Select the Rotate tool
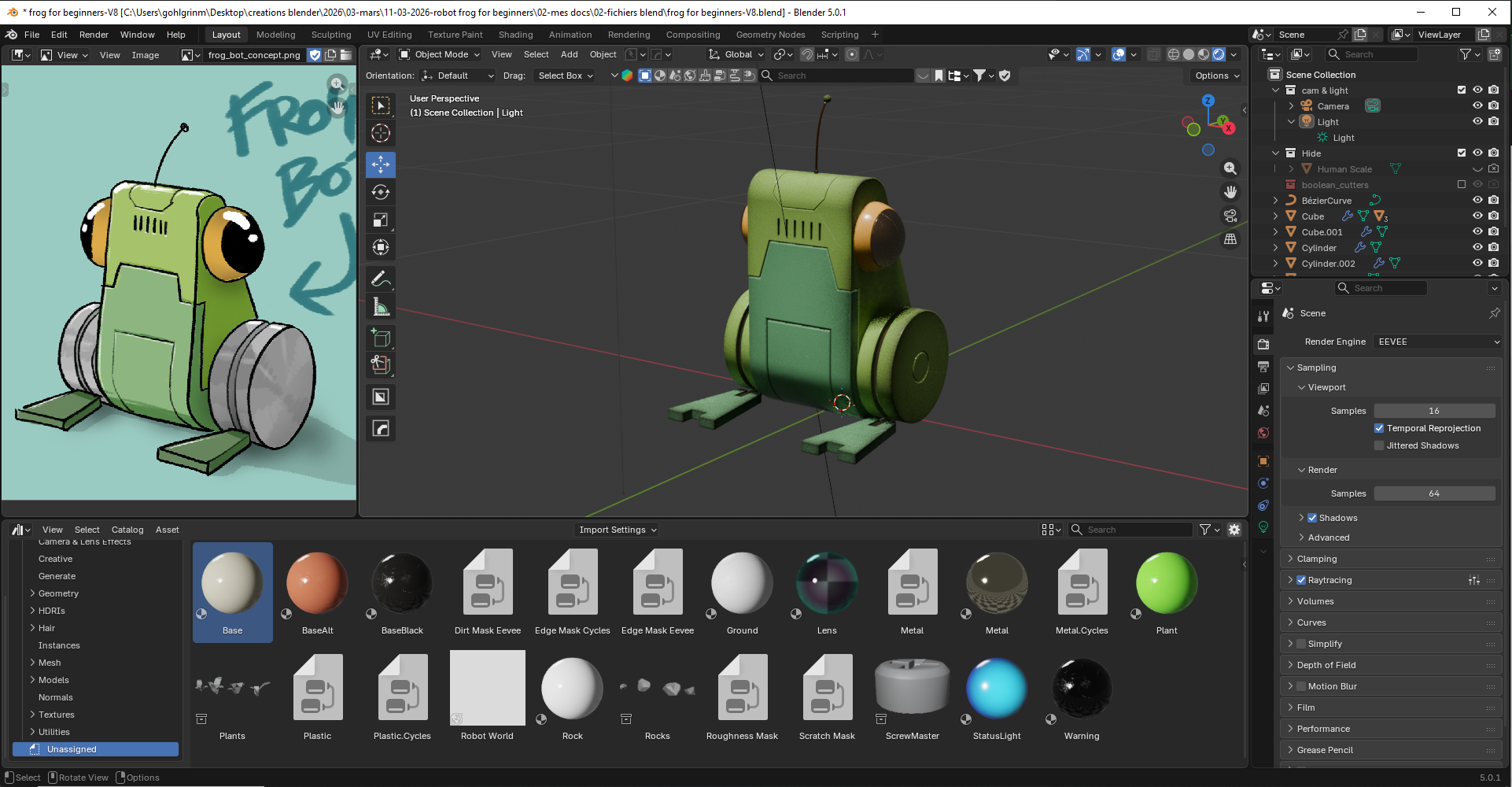The image size is (1512, 787). 381,192
